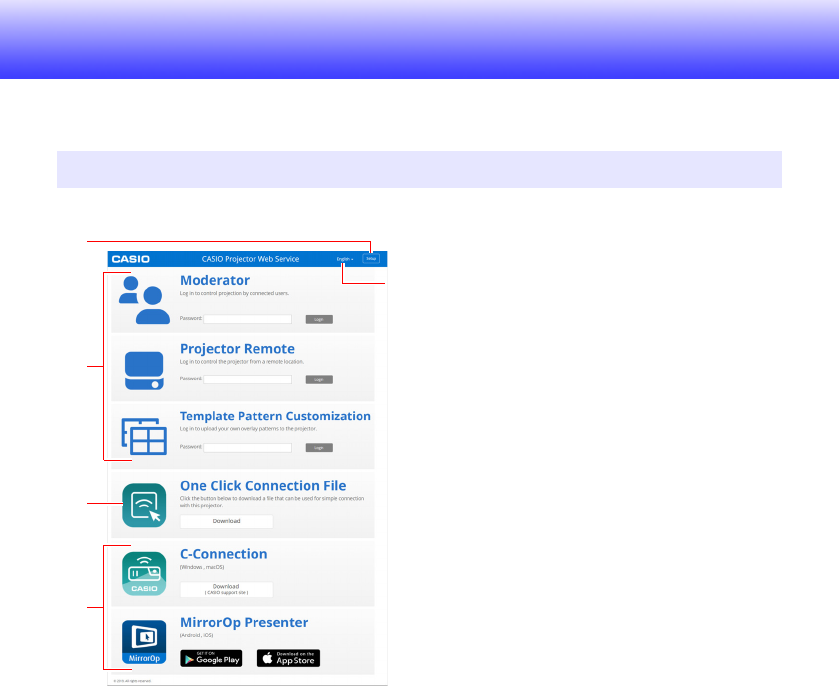The image size is (840, 686).
Task: Focus the Template Pattern password field
Action: click(x=248, y=448)
